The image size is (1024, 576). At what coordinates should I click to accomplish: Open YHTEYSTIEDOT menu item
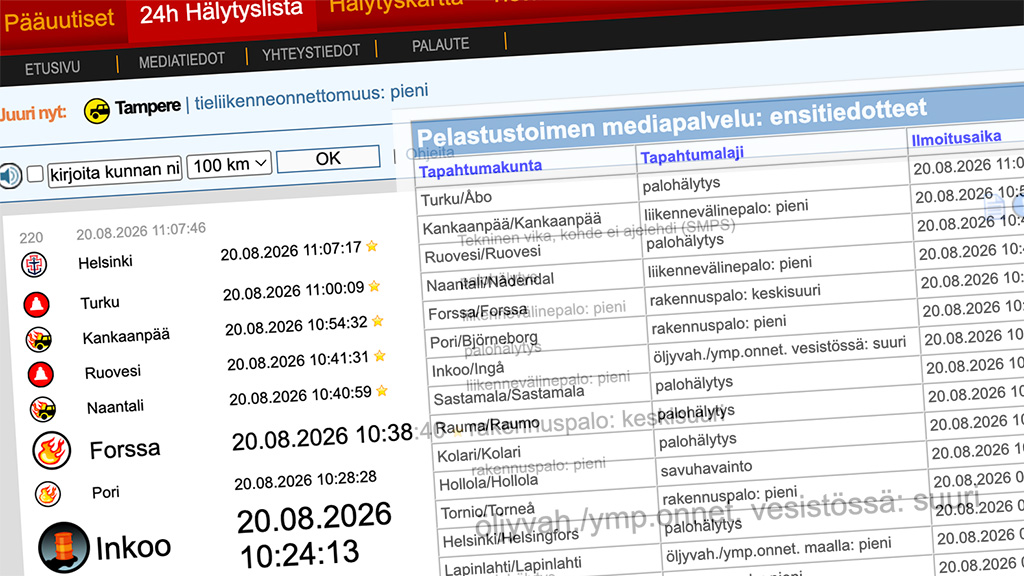click(311, 52)
